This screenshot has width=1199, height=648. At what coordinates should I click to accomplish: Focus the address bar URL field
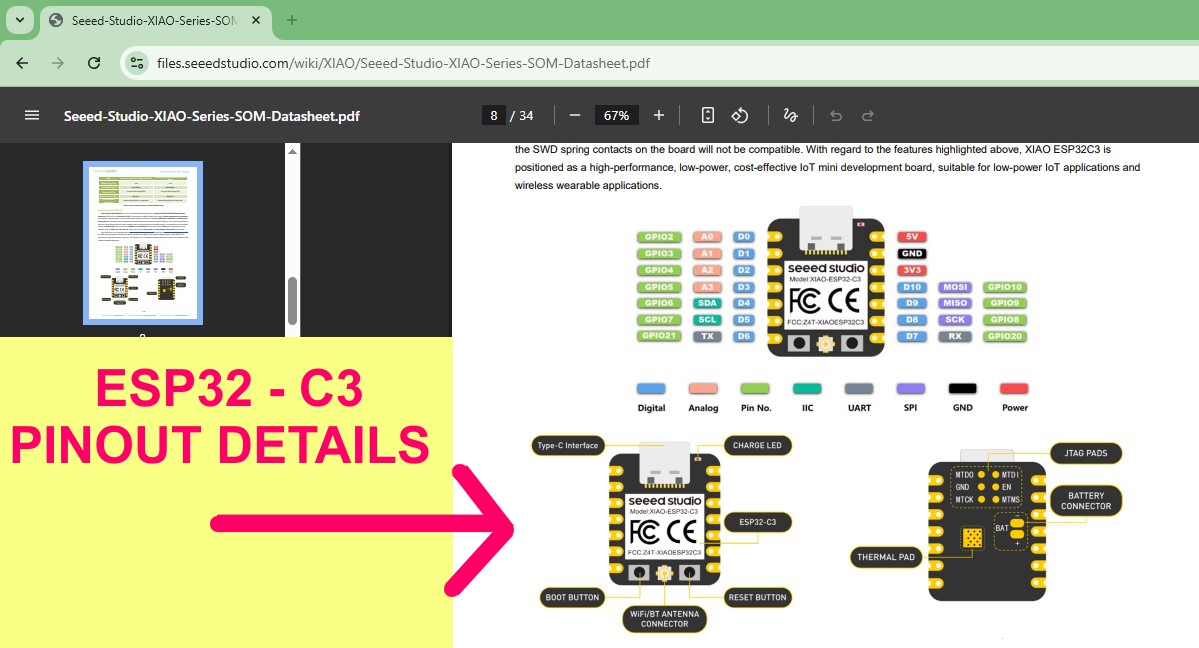pos(403,63)
